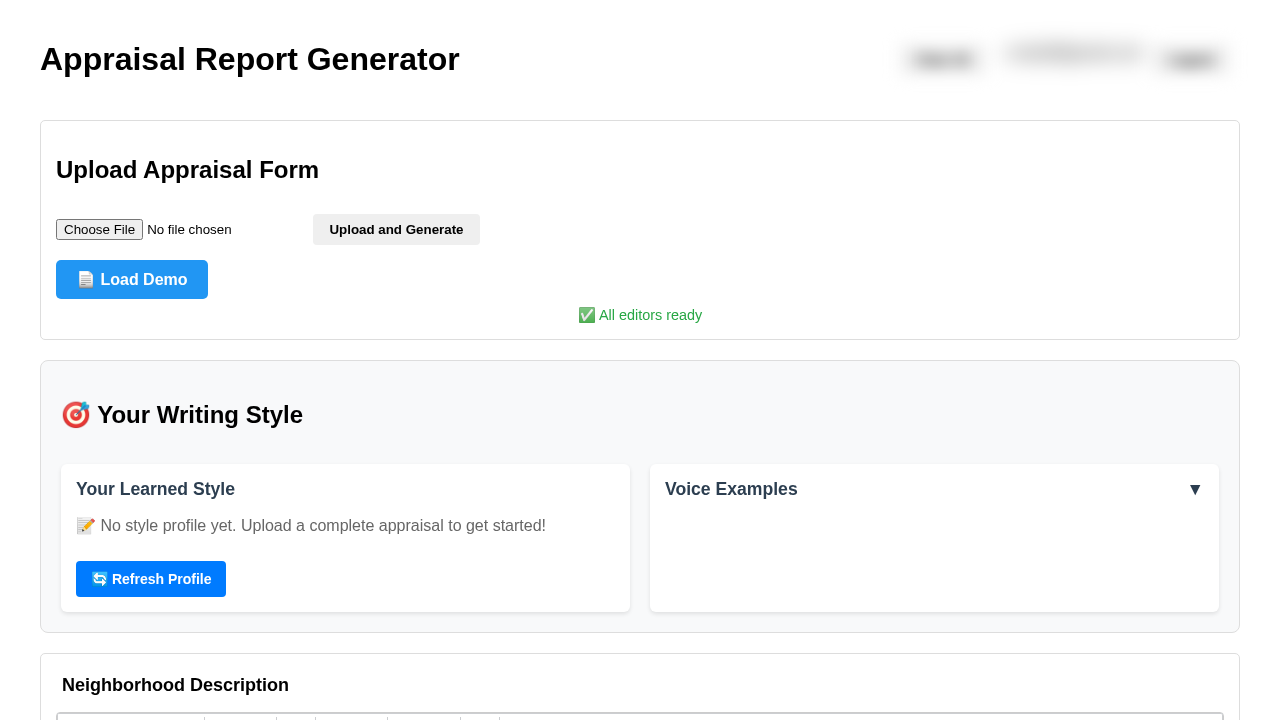
Task: Click the memo pencil icon before style message
Action: click(x=86, y=526)
